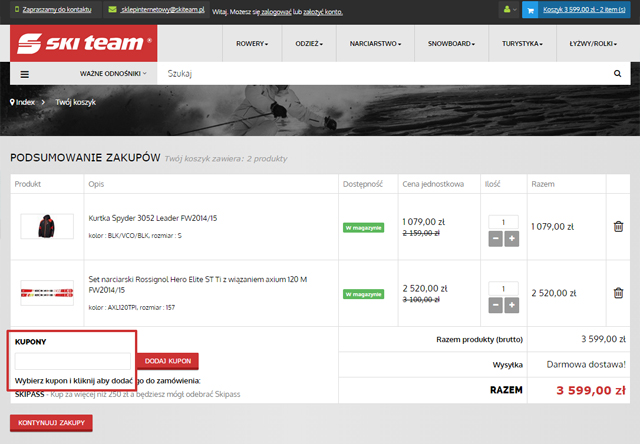Click the coupon code input field
The width and height of the screenshot is (640, 444).
(73, 361)
